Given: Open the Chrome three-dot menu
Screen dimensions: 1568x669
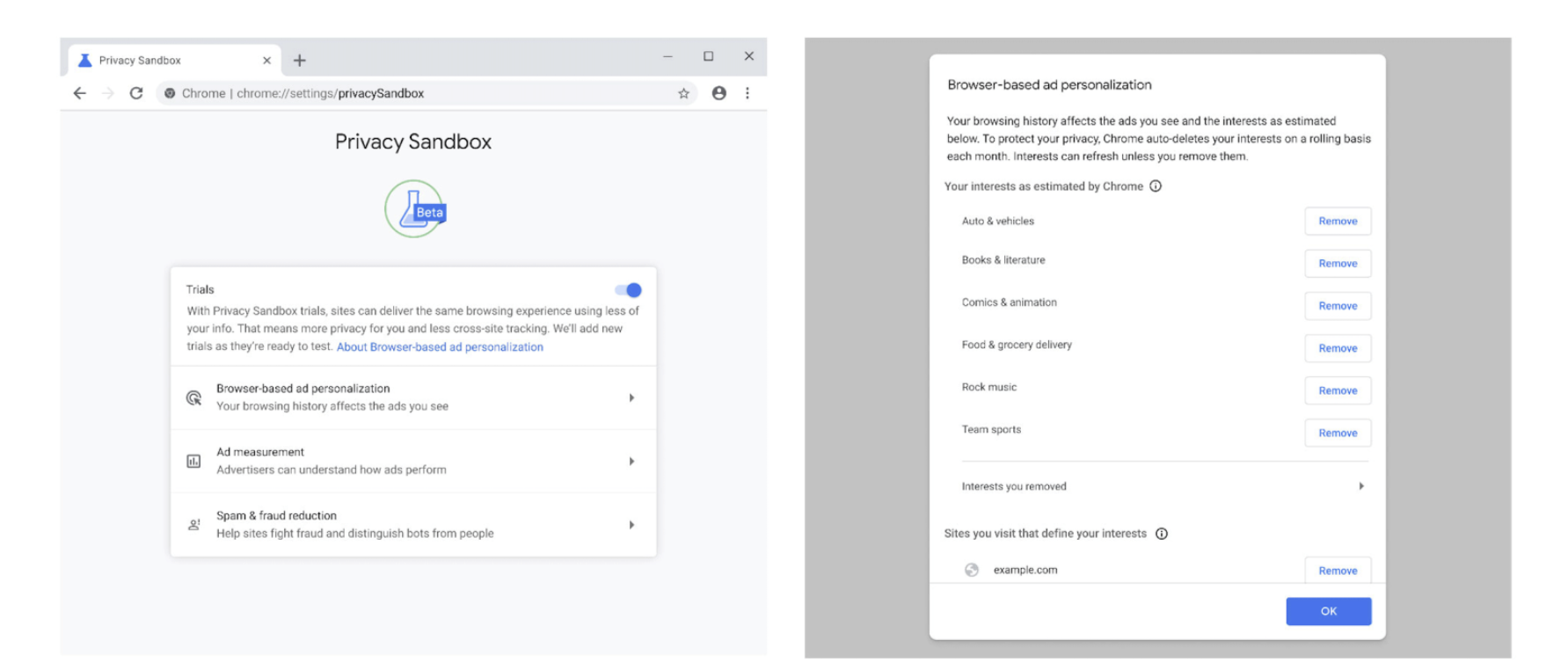Looking at the screenshot, I should click(x=748, y=93).
